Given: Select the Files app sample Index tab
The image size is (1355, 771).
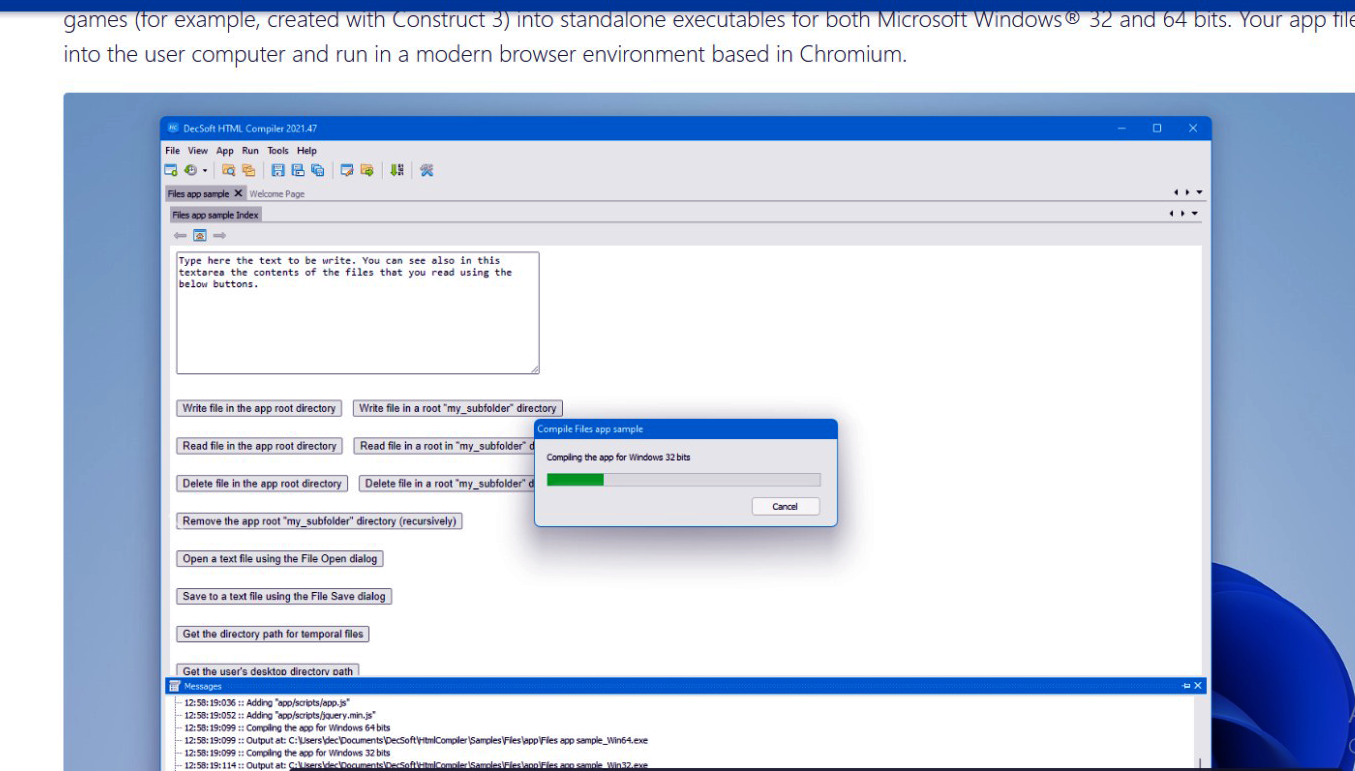Looking at the screenshot, I should click(x=215, y=215).
